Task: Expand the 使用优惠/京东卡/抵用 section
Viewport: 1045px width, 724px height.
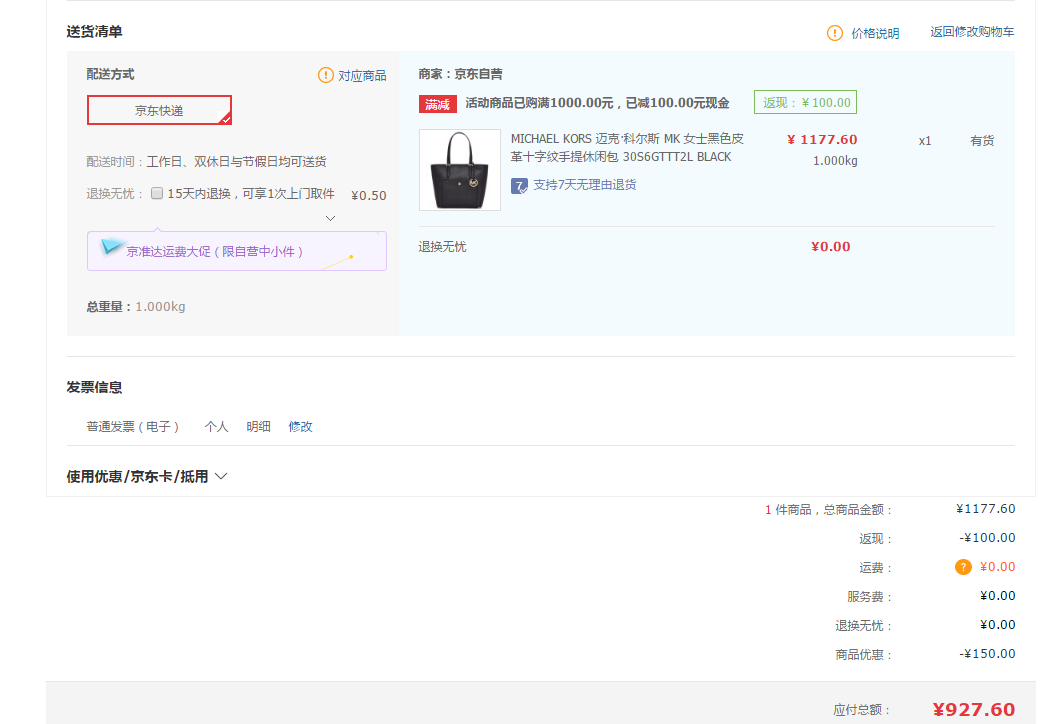Action: [147, 476]
